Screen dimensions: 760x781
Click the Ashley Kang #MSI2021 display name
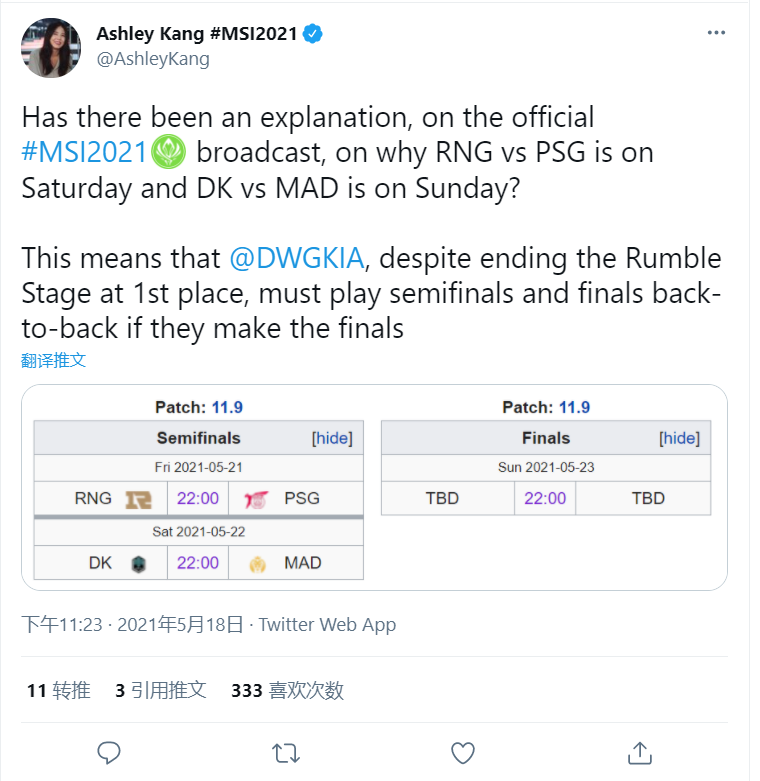(x=197, y=34)
